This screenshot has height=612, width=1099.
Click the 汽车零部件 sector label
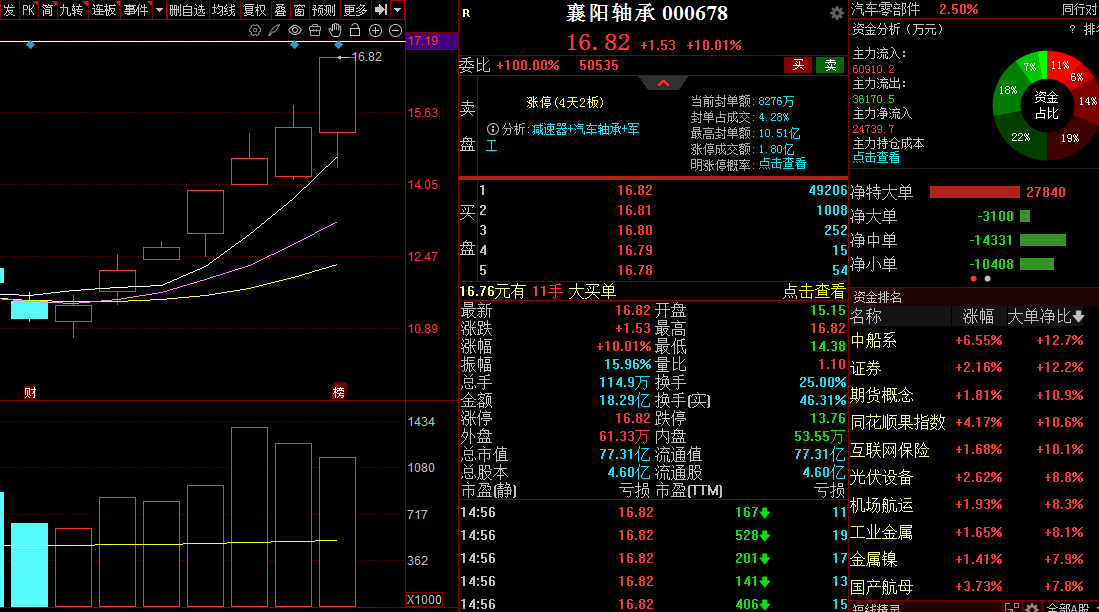(x=885, y=10)
